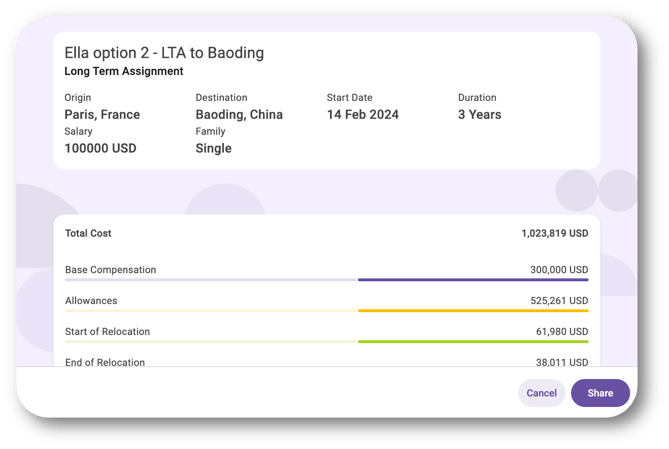Click the Base Compensation purple progress bar
The image size is (669, 449).
(473, 280)
